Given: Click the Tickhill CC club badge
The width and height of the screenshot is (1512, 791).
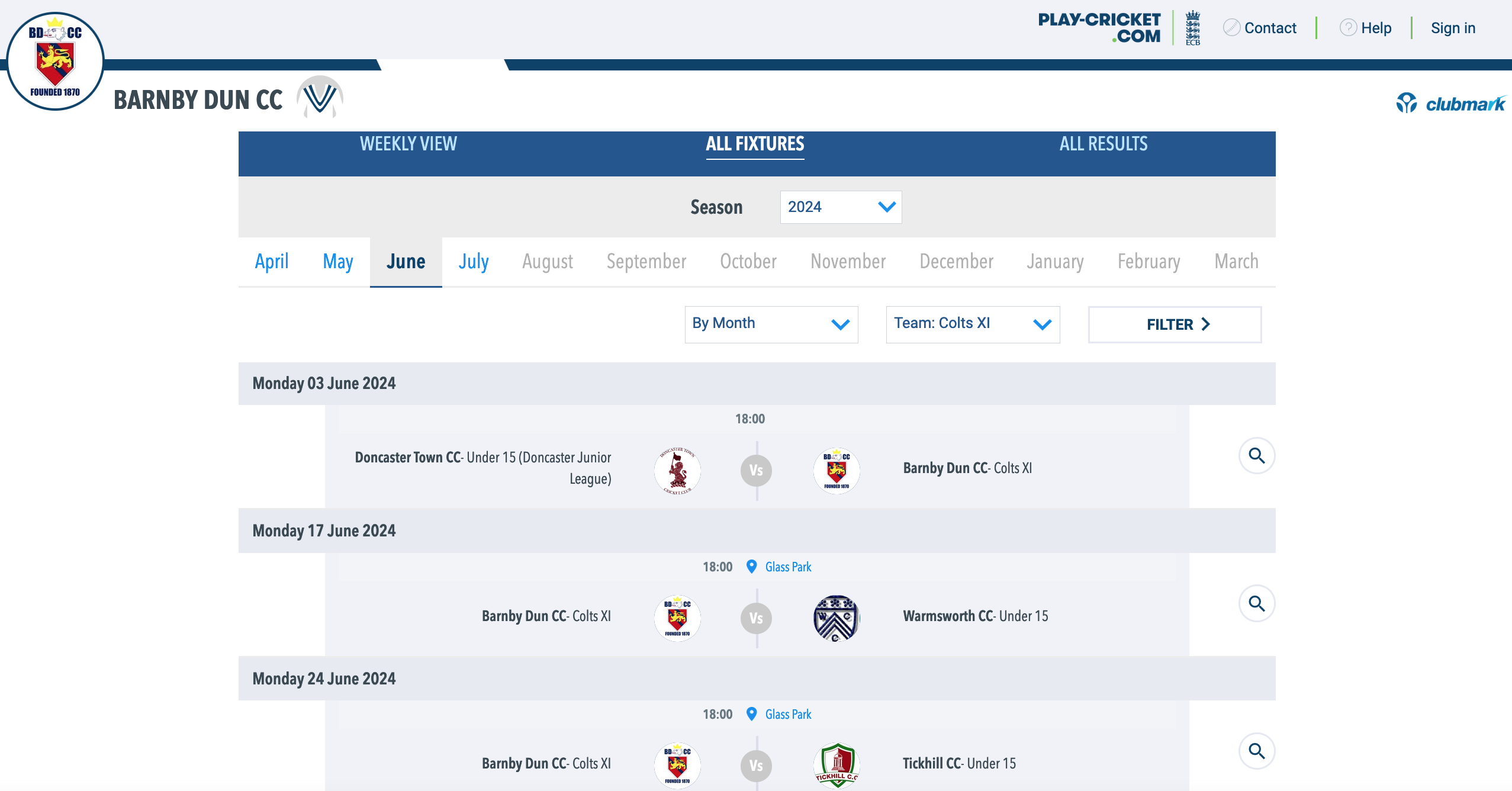Looking at the screenshot, I should click(x=836, y=765).
